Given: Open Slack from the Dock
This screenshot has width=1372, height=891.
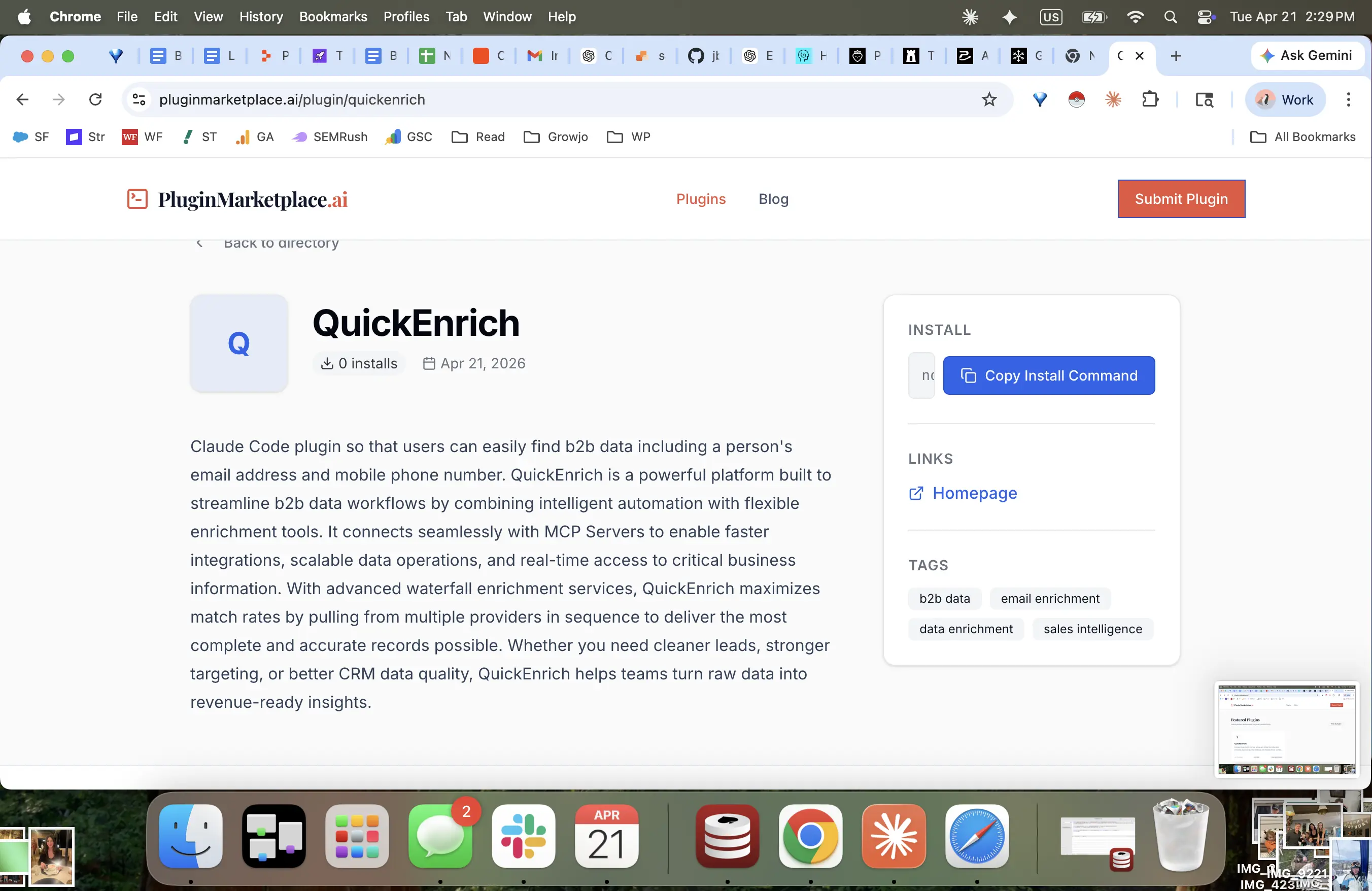Looking at the screenshot, I should tap(523, 836).
